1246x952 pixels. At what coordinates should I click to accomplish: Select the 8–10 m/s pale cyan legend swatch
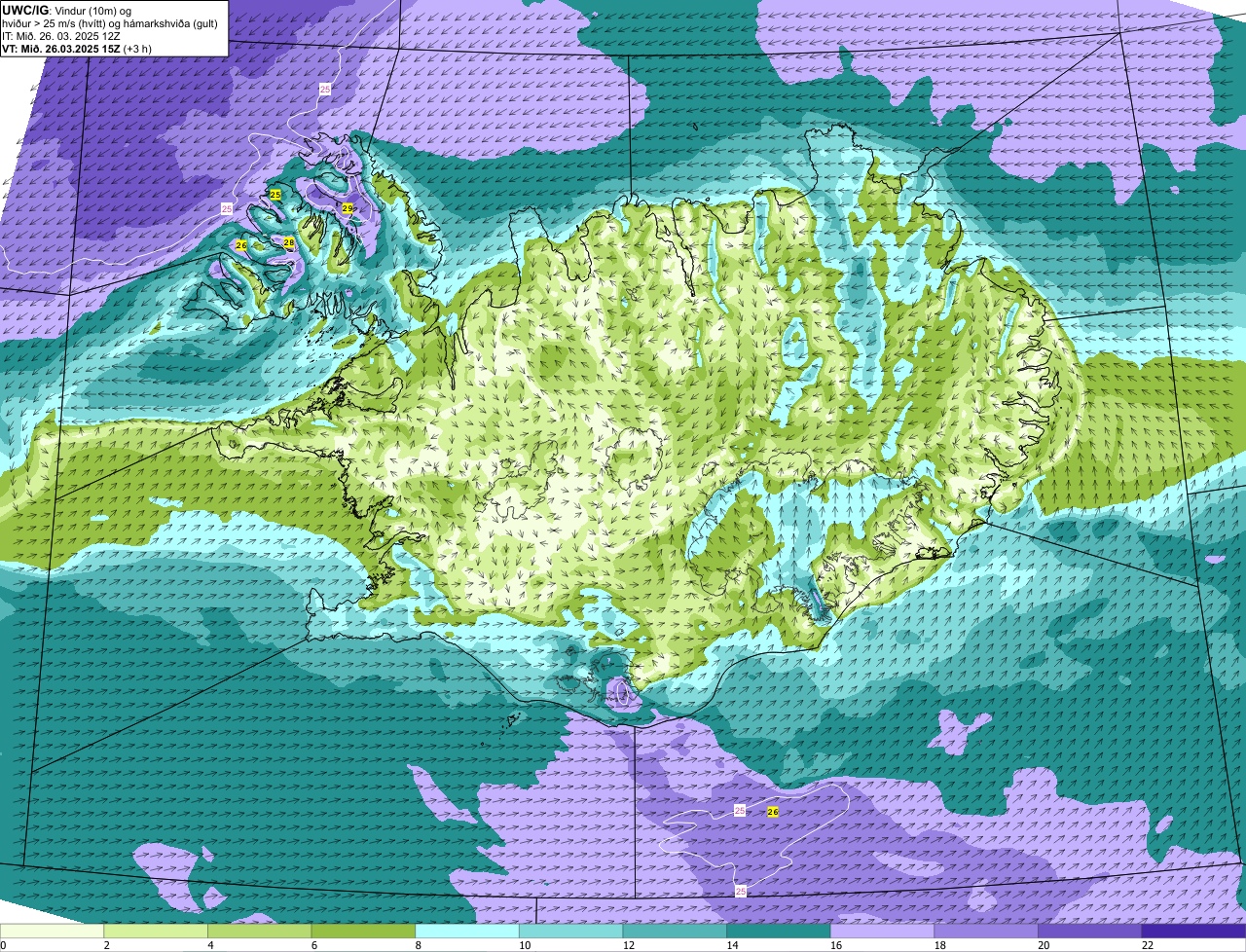(x=467, y=931)
